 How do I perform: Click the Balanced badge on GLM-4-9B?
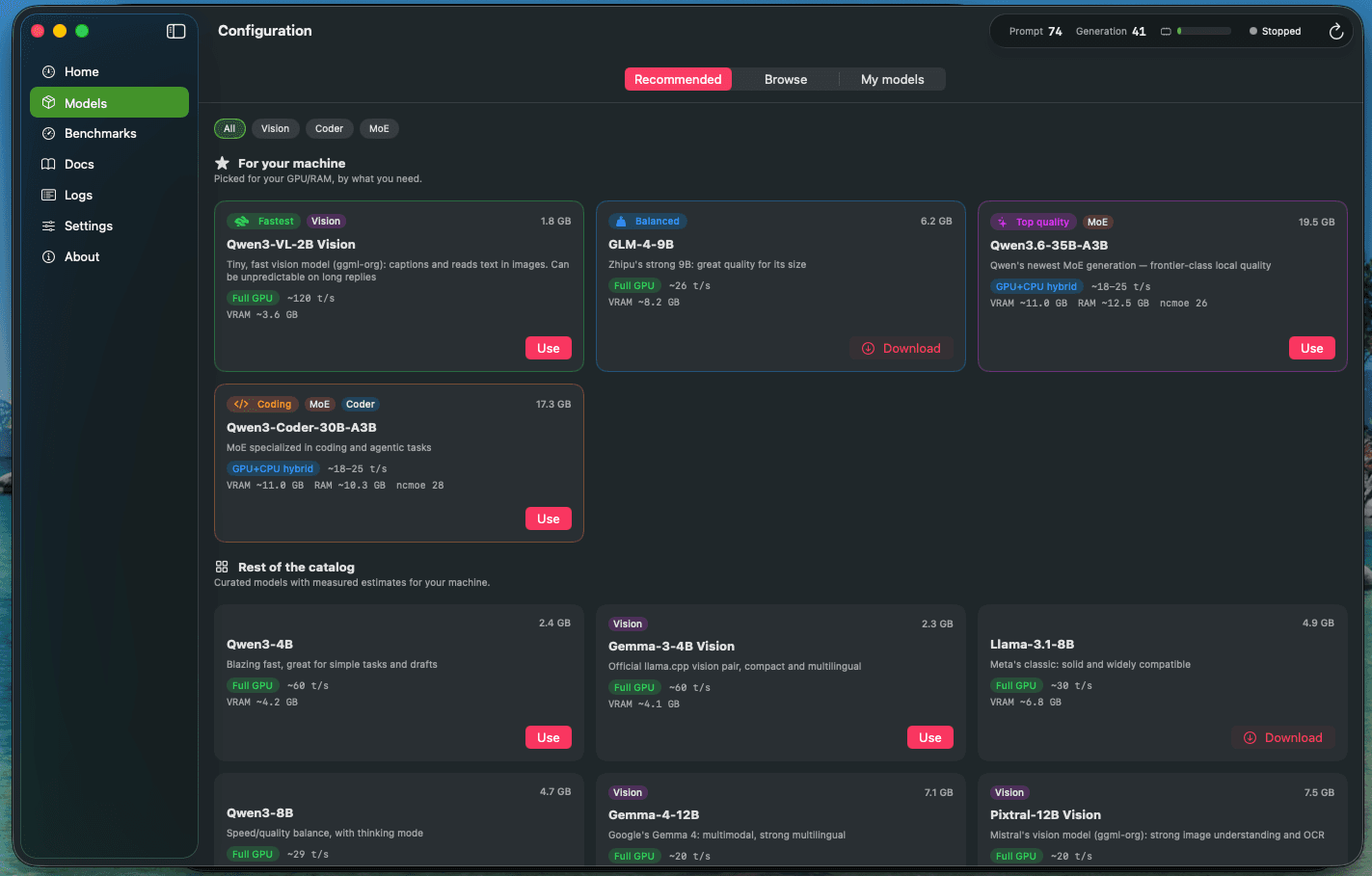647,221
